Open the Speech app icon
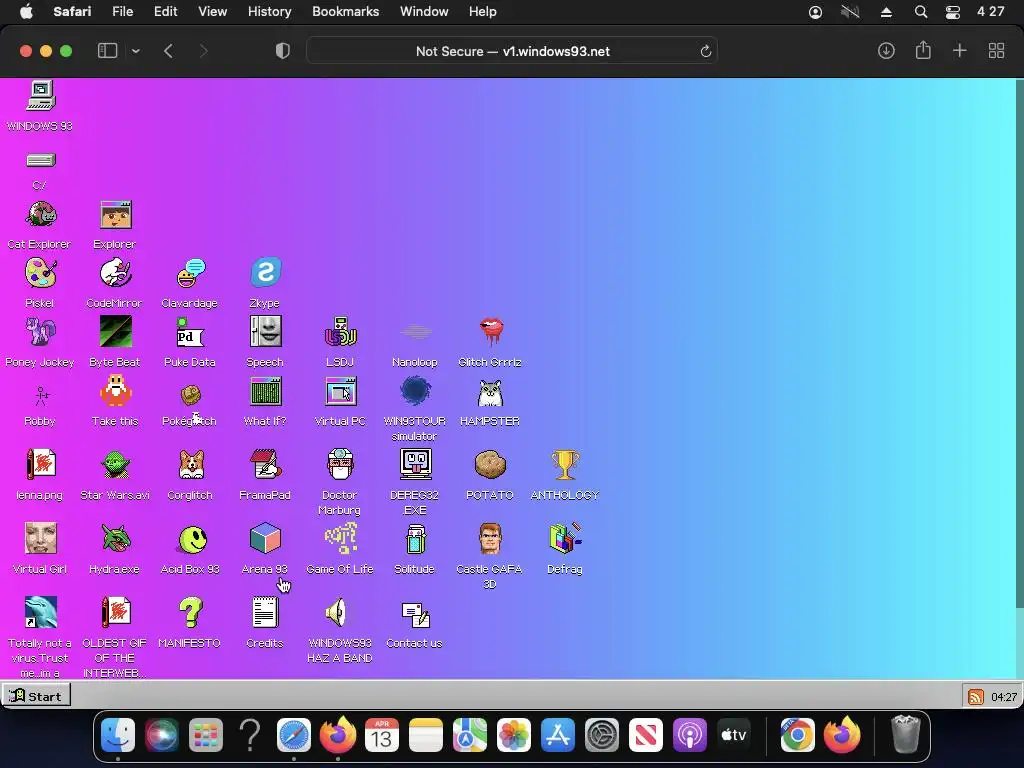 pyautogui.click(x=266, y=332)
